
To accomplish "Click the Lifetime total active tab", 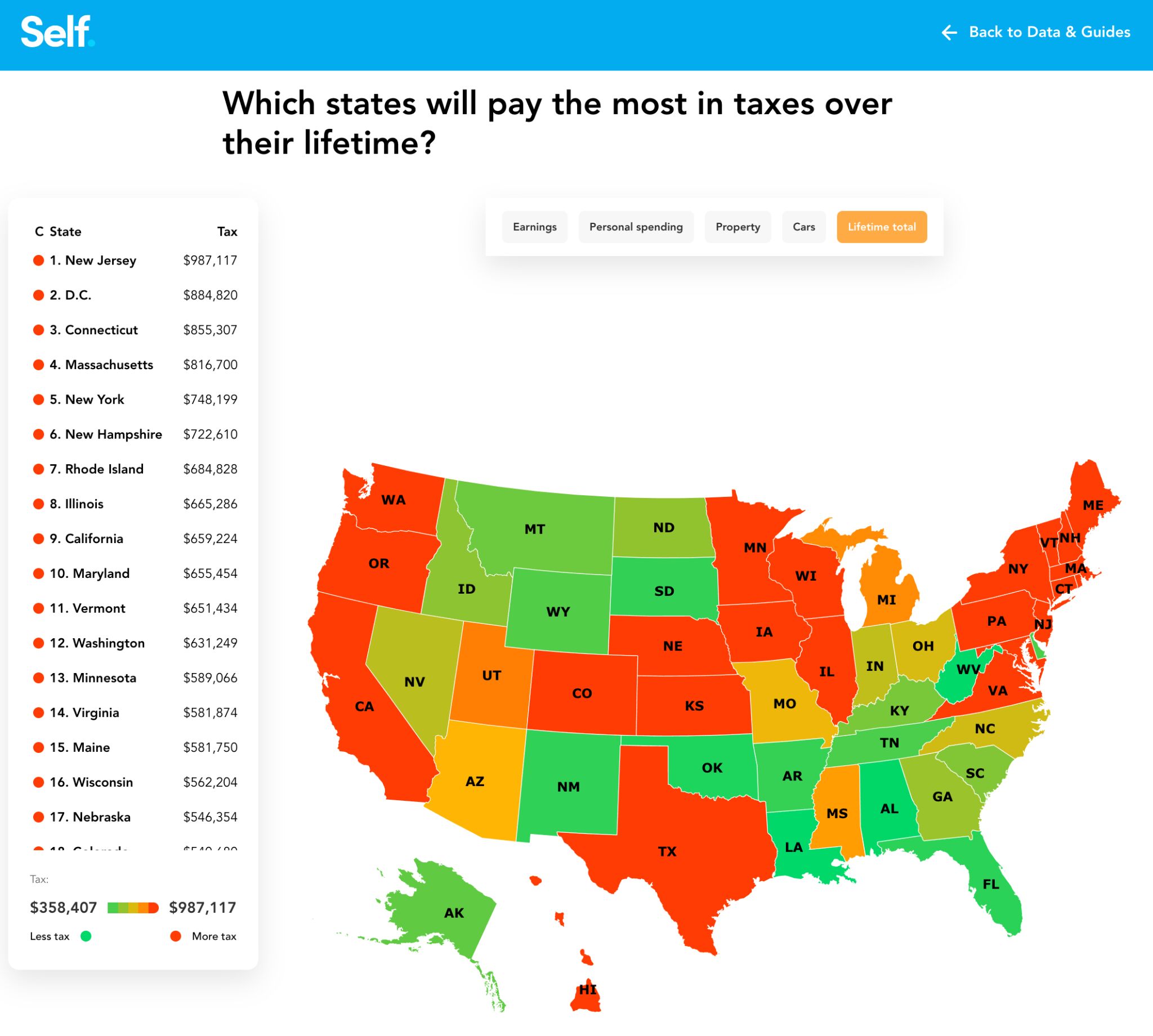I will 882,227.
